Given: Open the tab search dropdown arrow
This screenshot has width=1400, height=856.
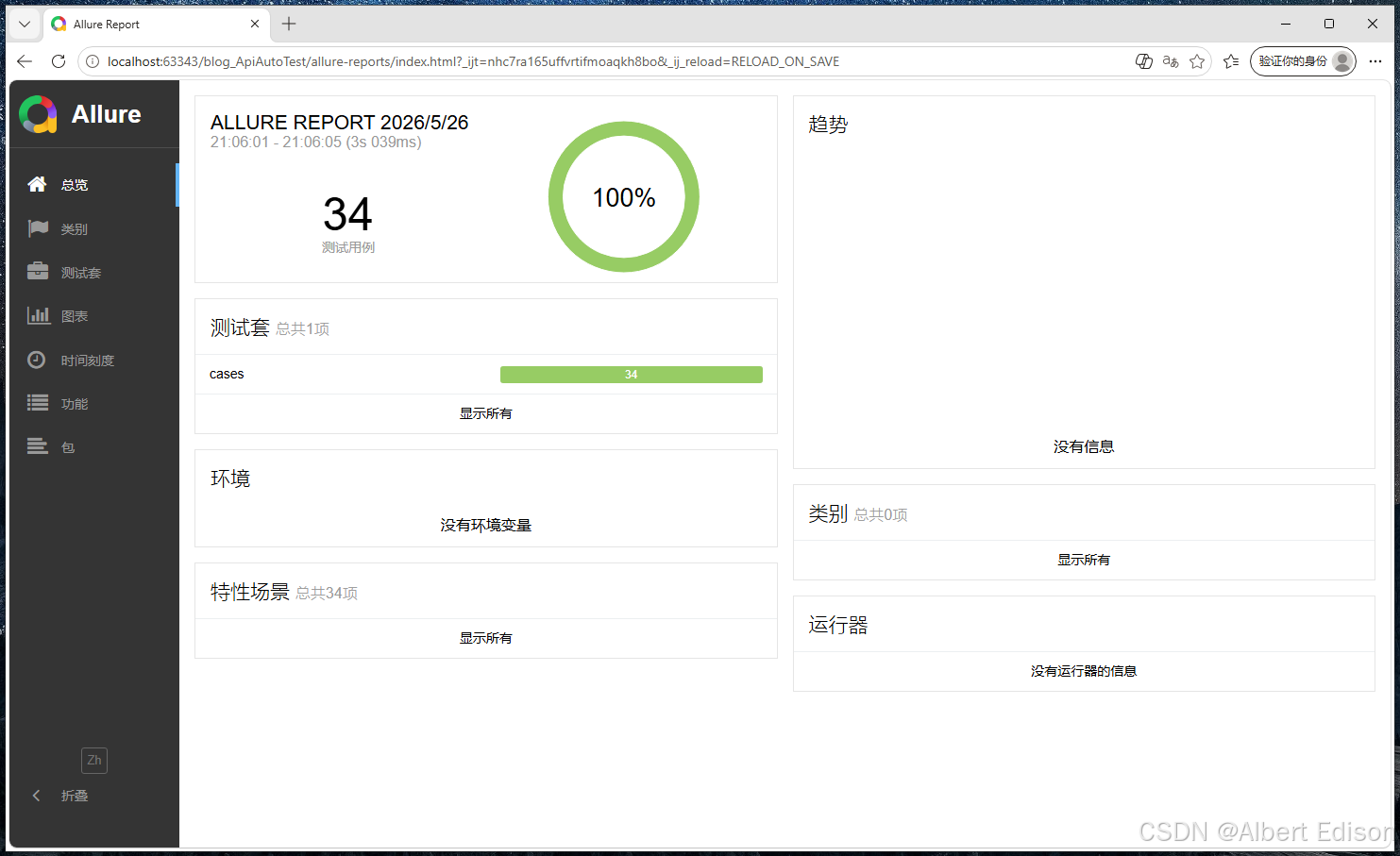Looking at the screenshot, I should pyautogui.click(x=25, y=24).
